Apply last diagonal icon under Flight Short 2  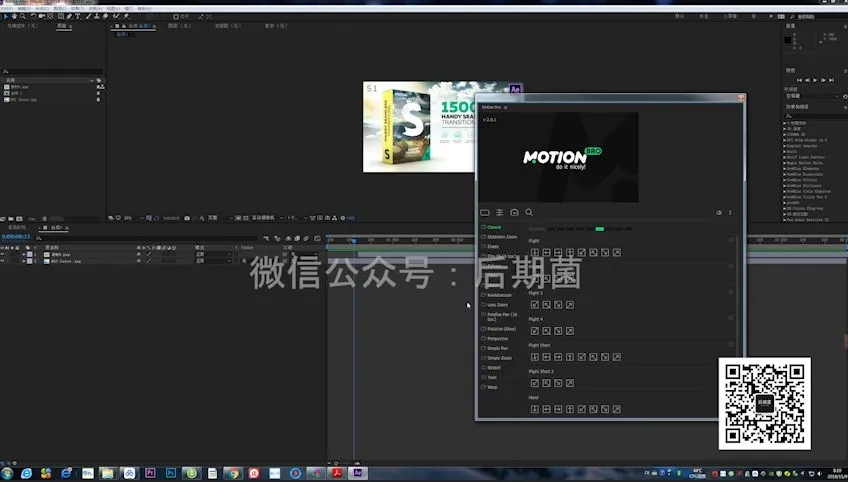coord(570,383)
